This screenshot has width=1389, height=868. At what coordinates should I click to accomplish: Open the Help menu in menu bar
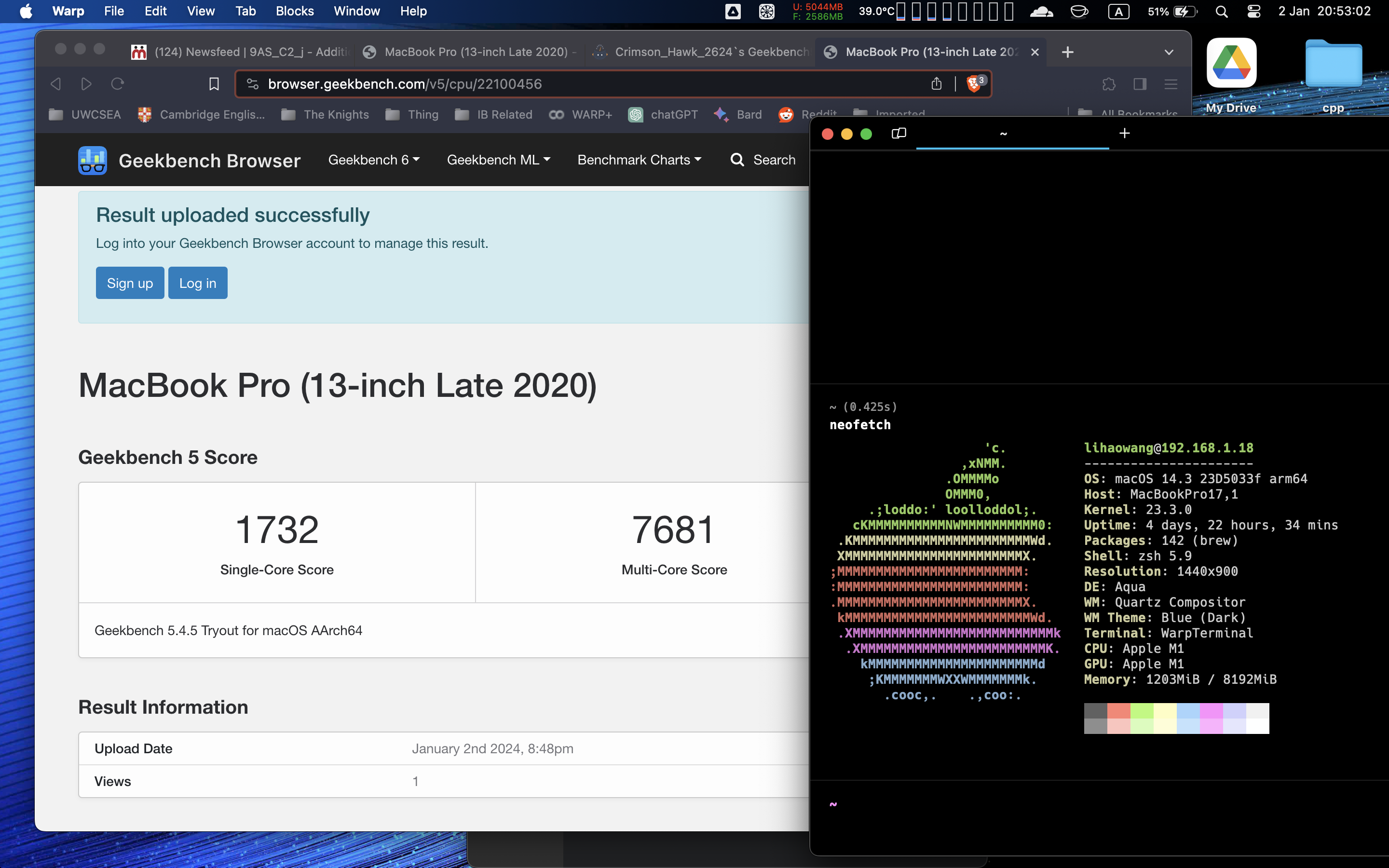(413, 11)
